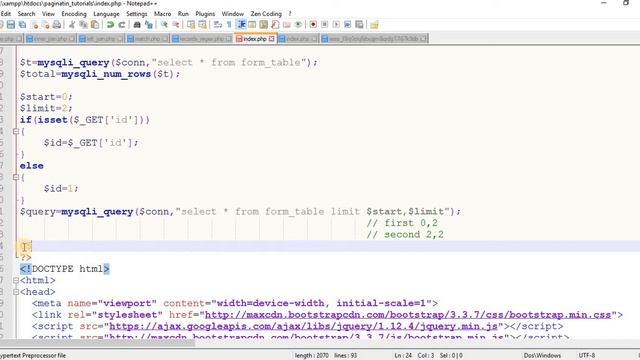Click Dos\Windows line ending in status bar
The width and height of the screenshot is (640, 360).
click(x=542, y=356)
